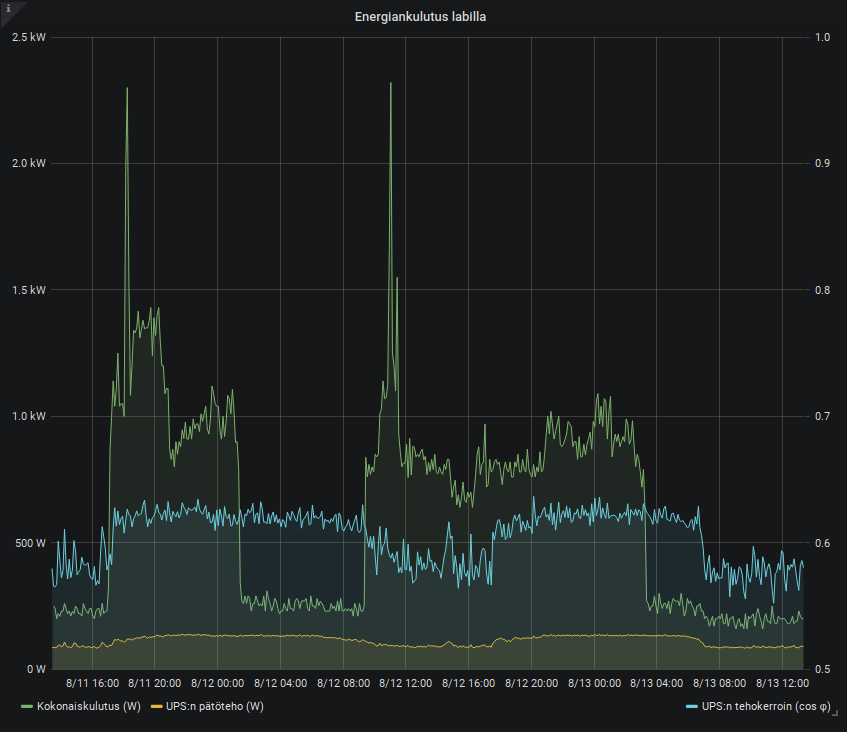The width and height of the screenshot is (847, 732).
Task: Click the '8/12 04:00' time axis label
Action: coord(280,683)
